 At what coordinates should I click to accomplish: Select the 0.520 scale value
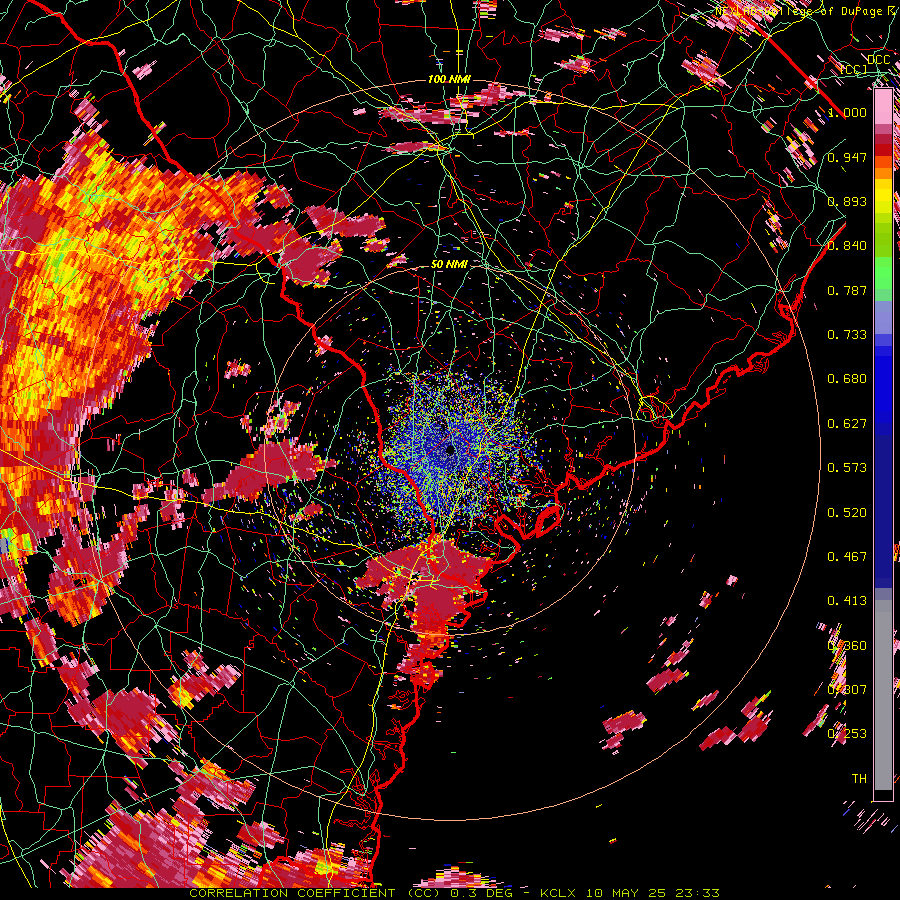[847, 513]
